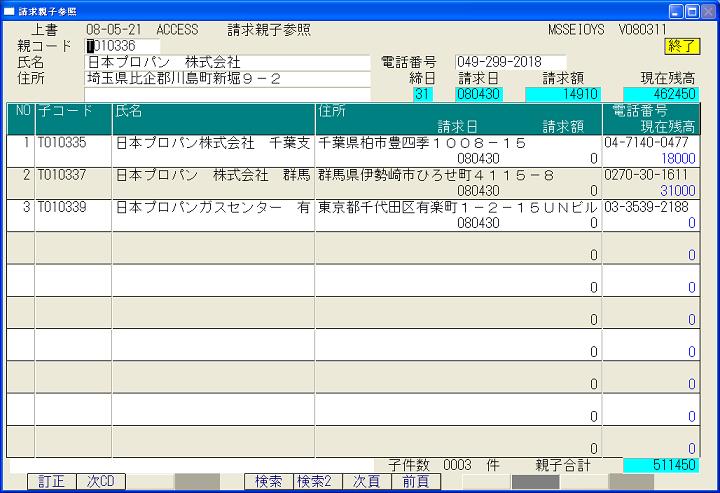Click the 検索 search button
The image size is (720, 493).
(269, 482)
